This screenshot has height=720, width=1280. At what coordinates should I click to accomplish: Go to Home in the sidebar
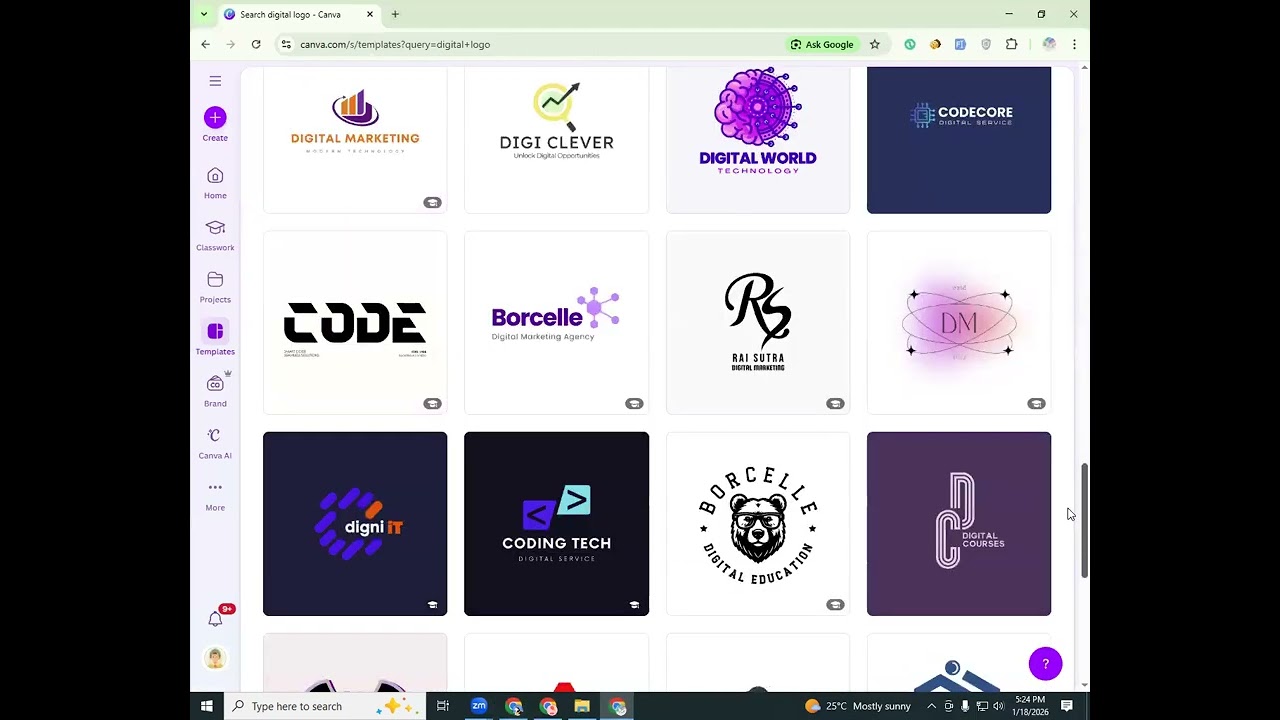215,184
